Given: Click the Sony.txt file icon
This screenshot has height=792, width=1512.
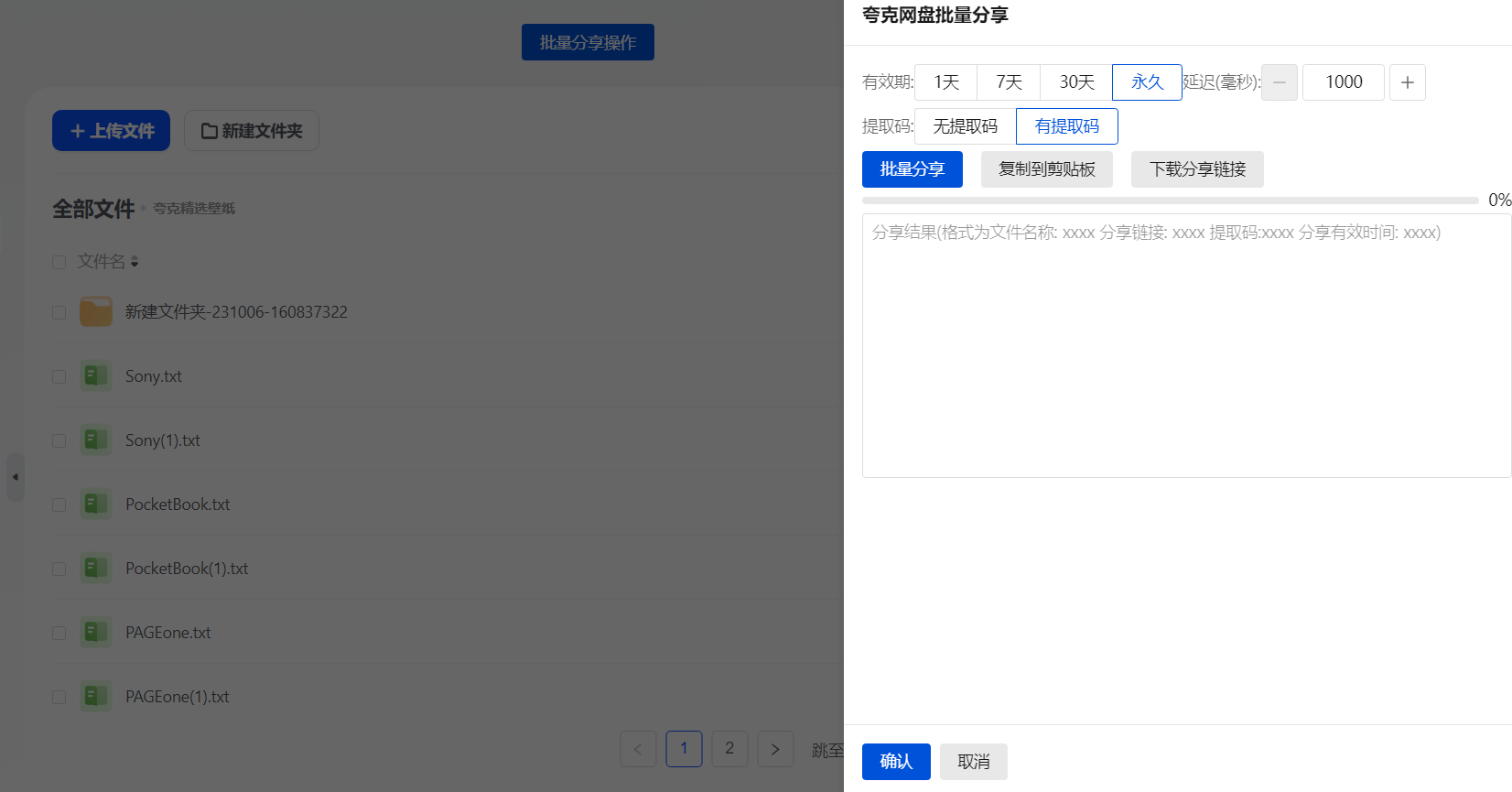Looking at the screenshot, I should click(96, 376).
